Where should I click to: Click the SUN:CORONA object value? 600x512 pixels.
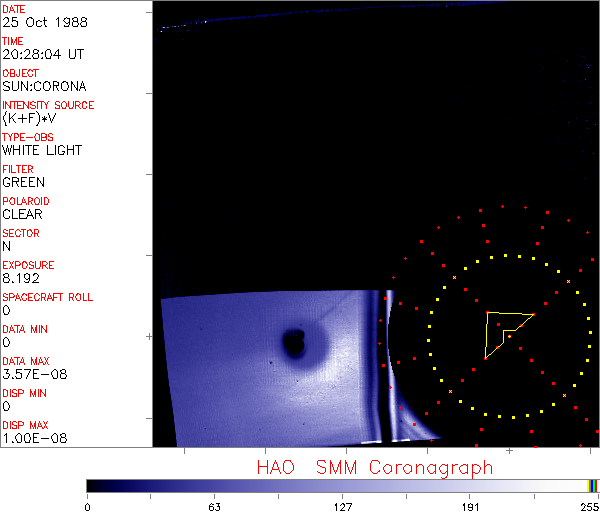click(44, 86)
